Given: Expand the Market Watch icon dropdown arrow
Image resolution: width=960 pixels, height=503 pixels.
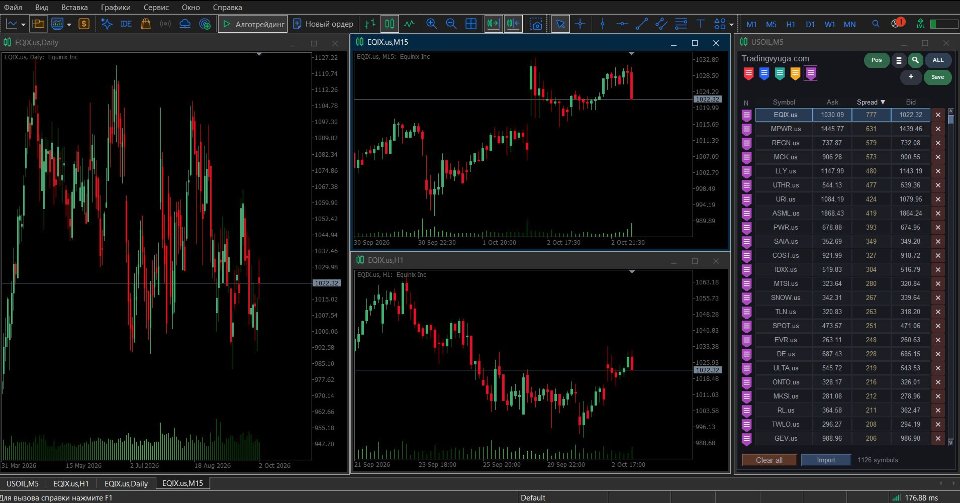Looking at the screenshot, I should coord(69,24).
